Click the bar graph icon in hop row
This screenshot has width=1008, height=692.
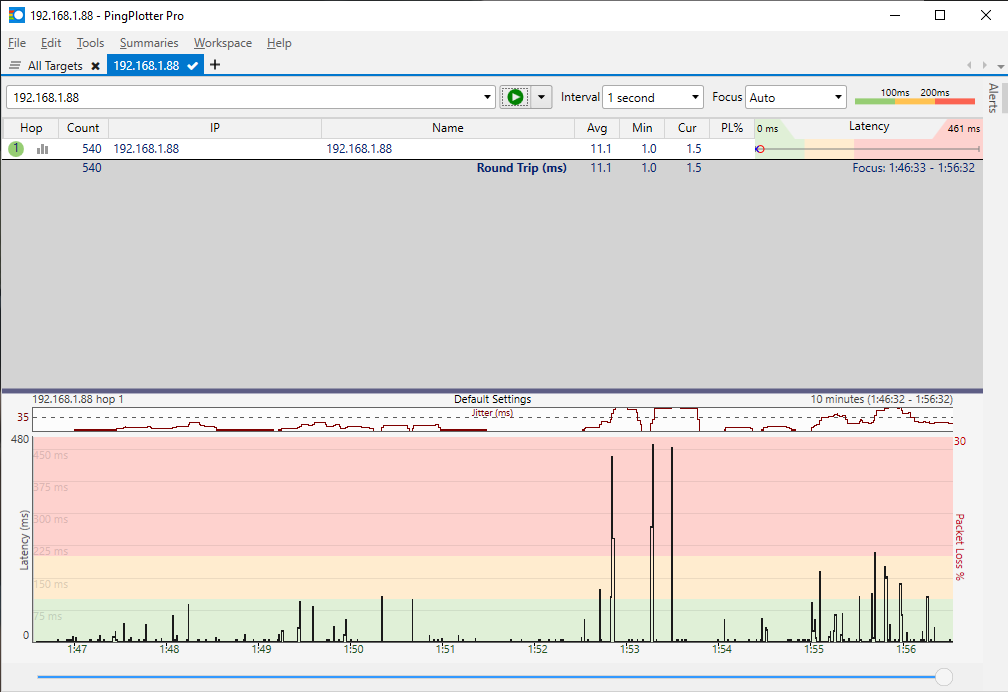point(43,148)
